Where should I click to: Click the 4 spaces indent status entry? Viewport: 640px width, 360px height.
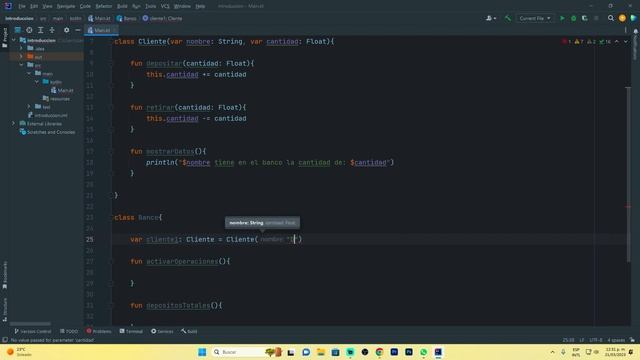tap(616, 340)
